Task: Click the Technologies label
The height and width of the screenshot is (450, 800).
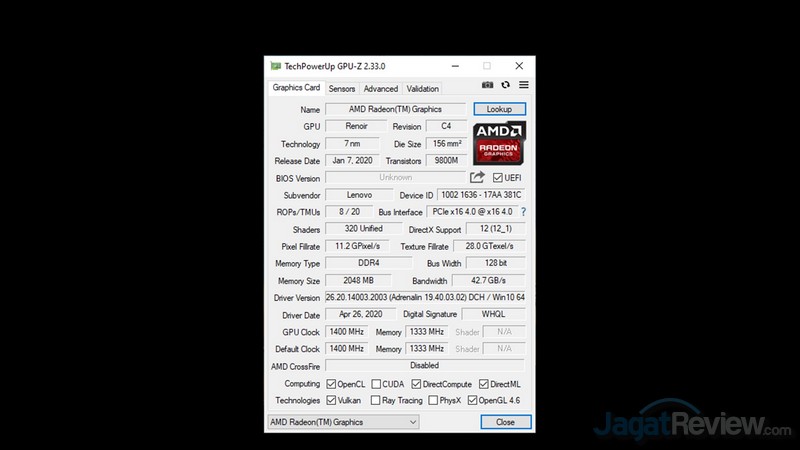Action: click(x=297, y=401)
